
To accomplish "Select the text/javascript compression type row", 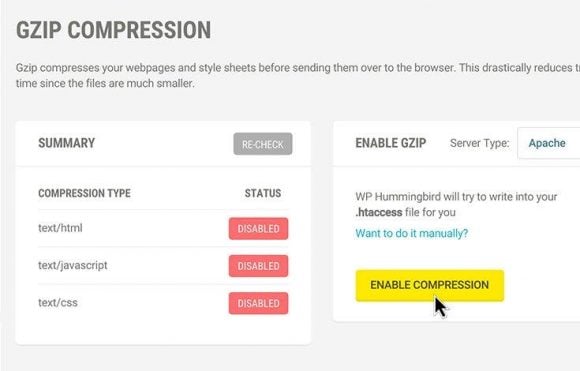I will pyautogui.click(x=163, y=266).
